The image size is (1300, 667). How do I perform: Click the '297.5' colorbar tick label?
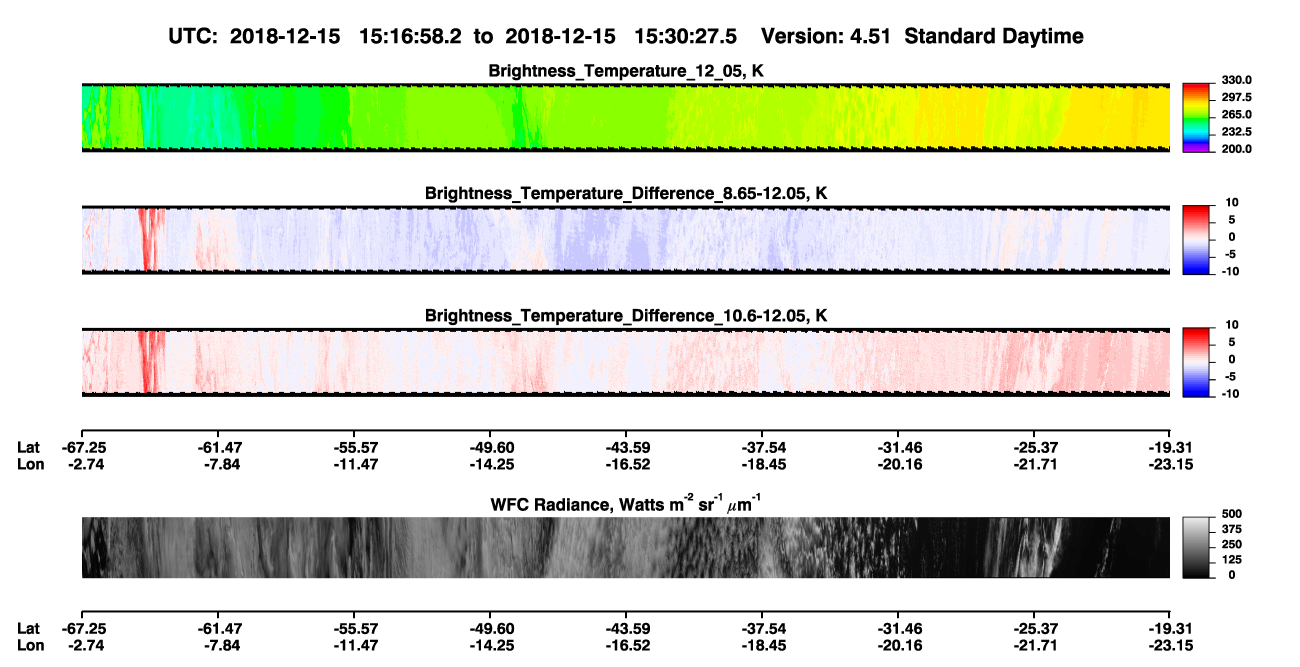[1237, 97]
